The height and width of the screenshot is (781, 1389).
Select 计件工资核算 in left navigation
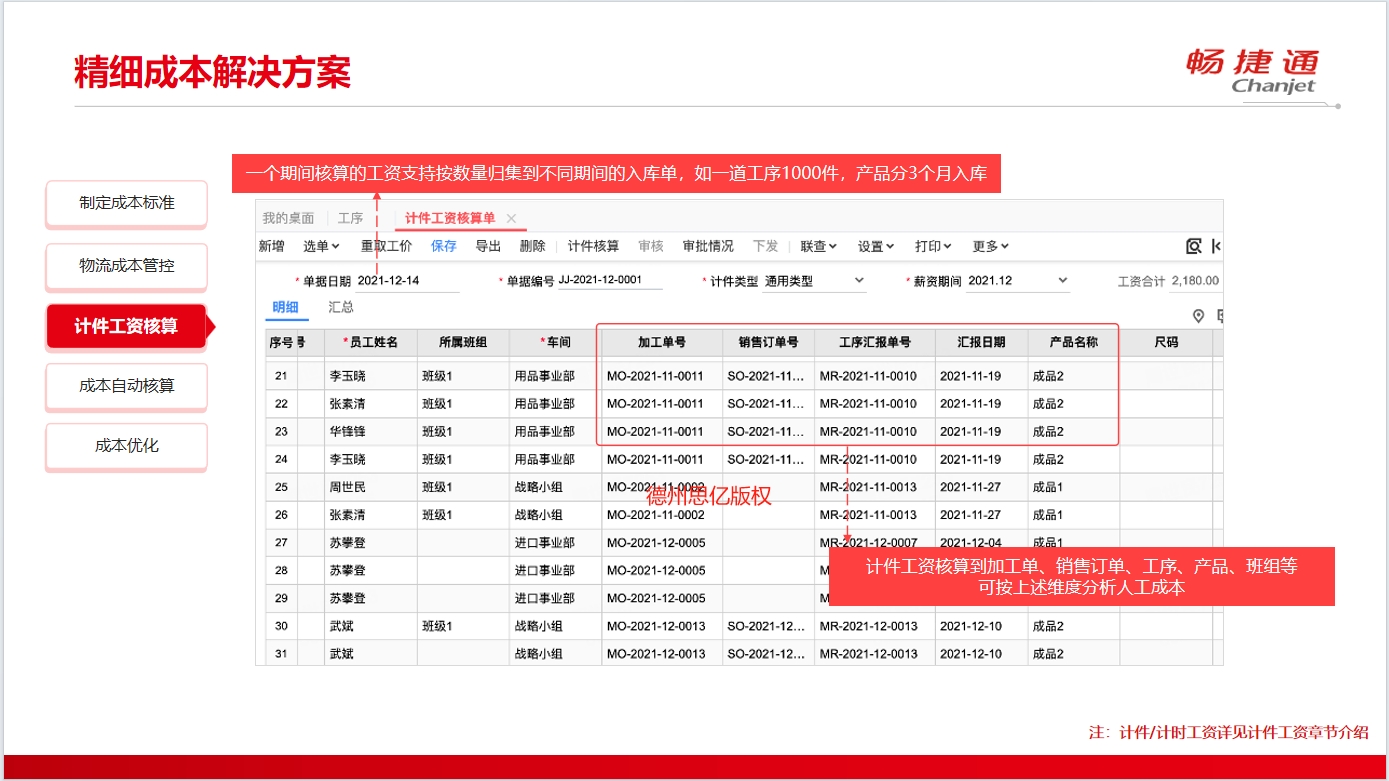pyautogui.click(x=126, y=326)
